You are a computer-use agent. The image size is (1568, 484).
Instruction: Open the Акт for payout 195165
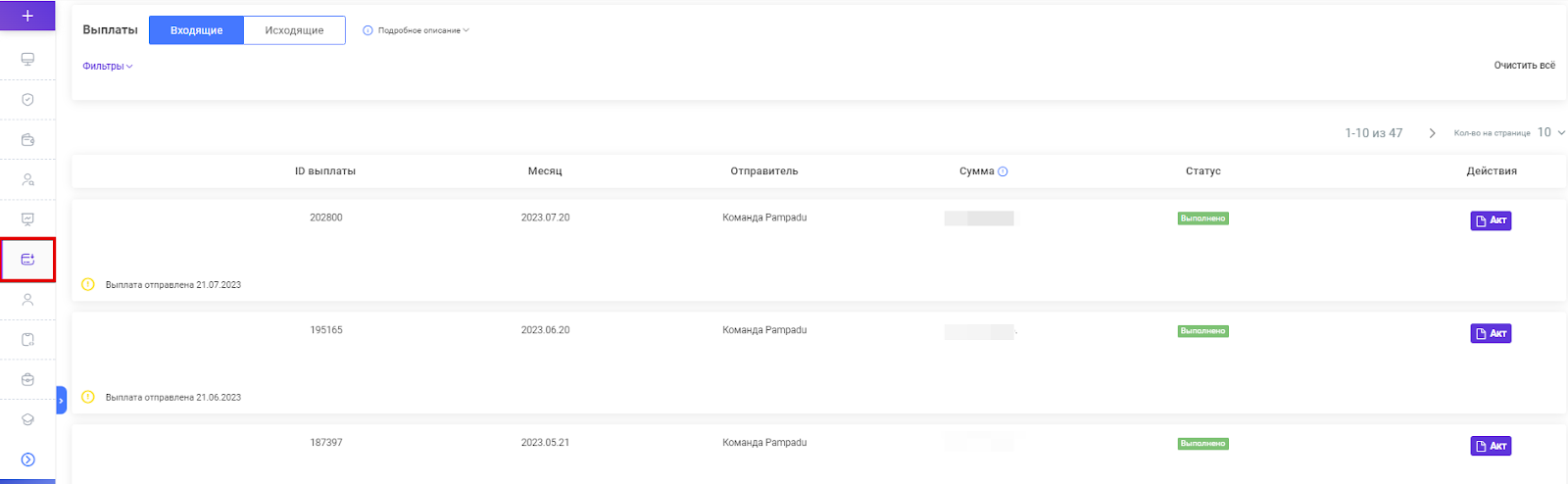(1491, 333)
